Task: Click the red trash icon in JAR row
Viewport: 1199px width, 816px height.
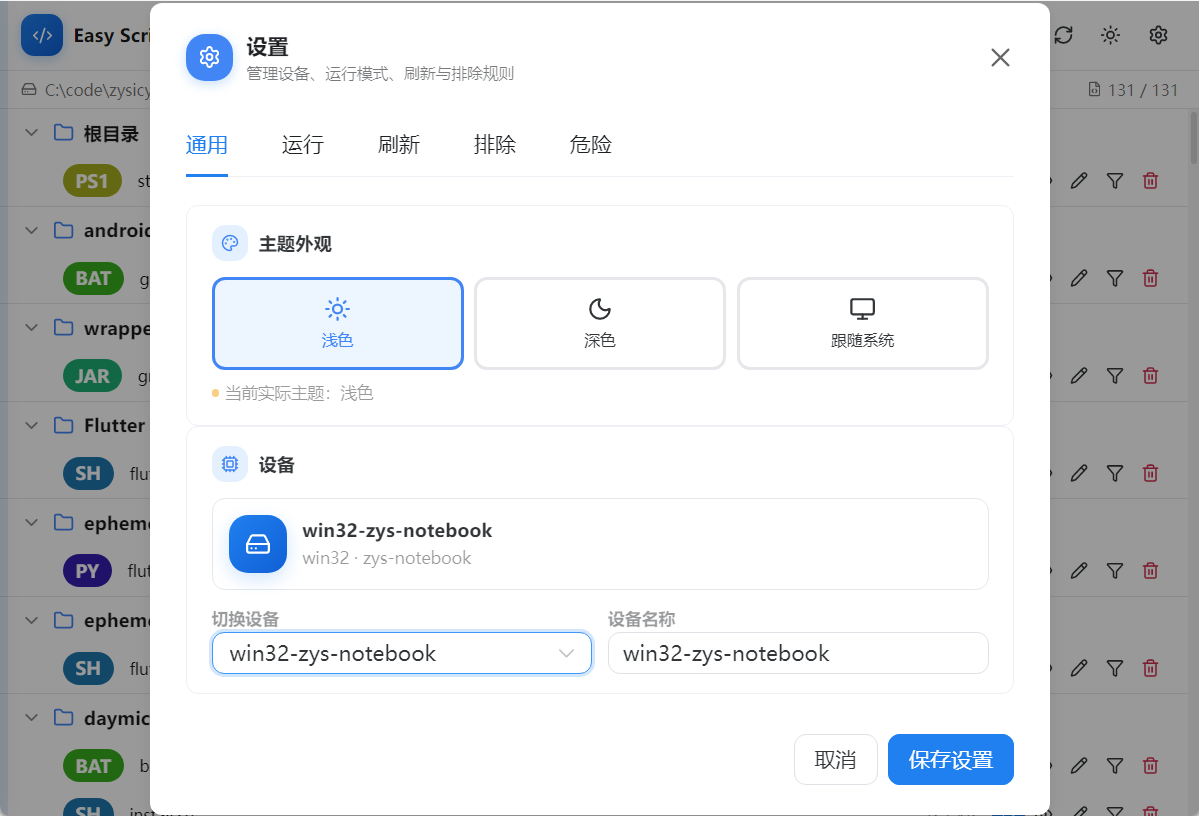Action: click(x=1150, y=375)
